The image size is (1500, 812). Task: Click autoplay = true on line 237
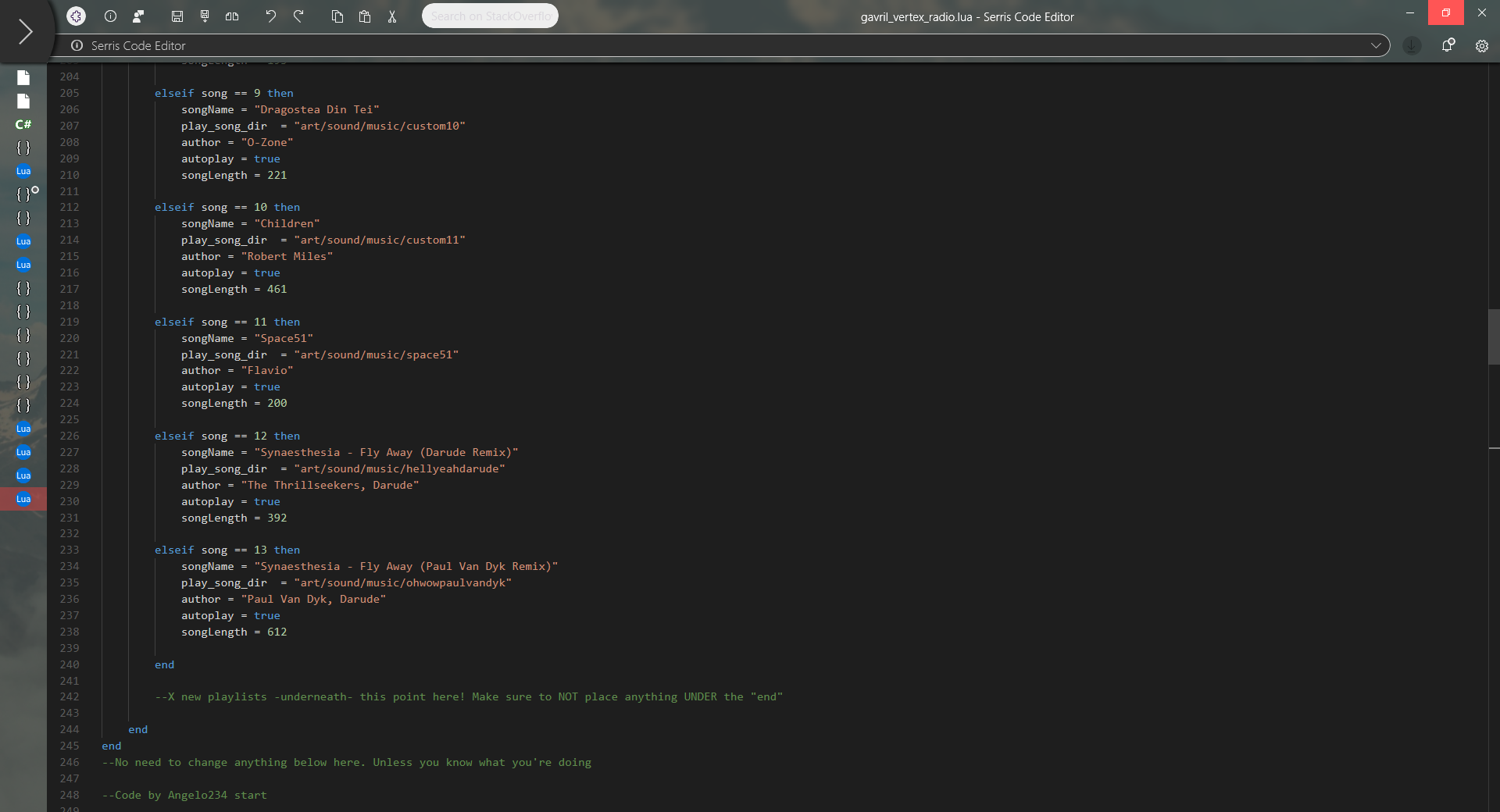[230, 615]
